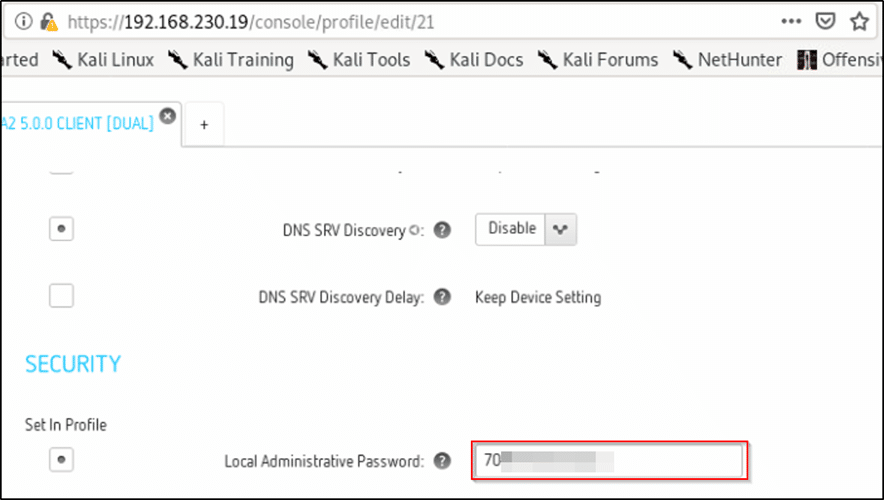Screen dimensions: 884x500
Task: Open a new browser tab
Action: [204, 124]
